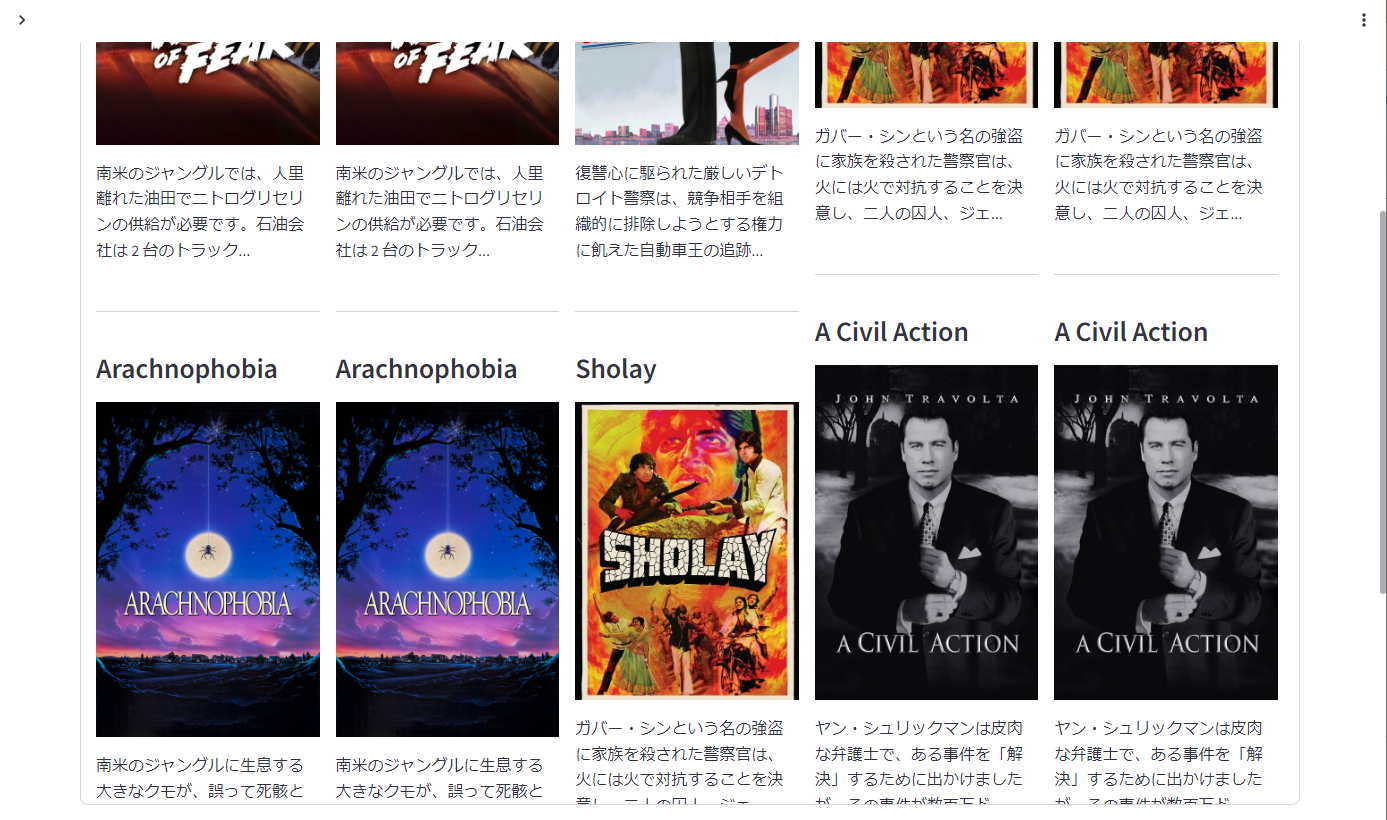The height and width of the screenshot is (820, 1387).
Task: Open the three-dot main menu
Action: 1363,20
